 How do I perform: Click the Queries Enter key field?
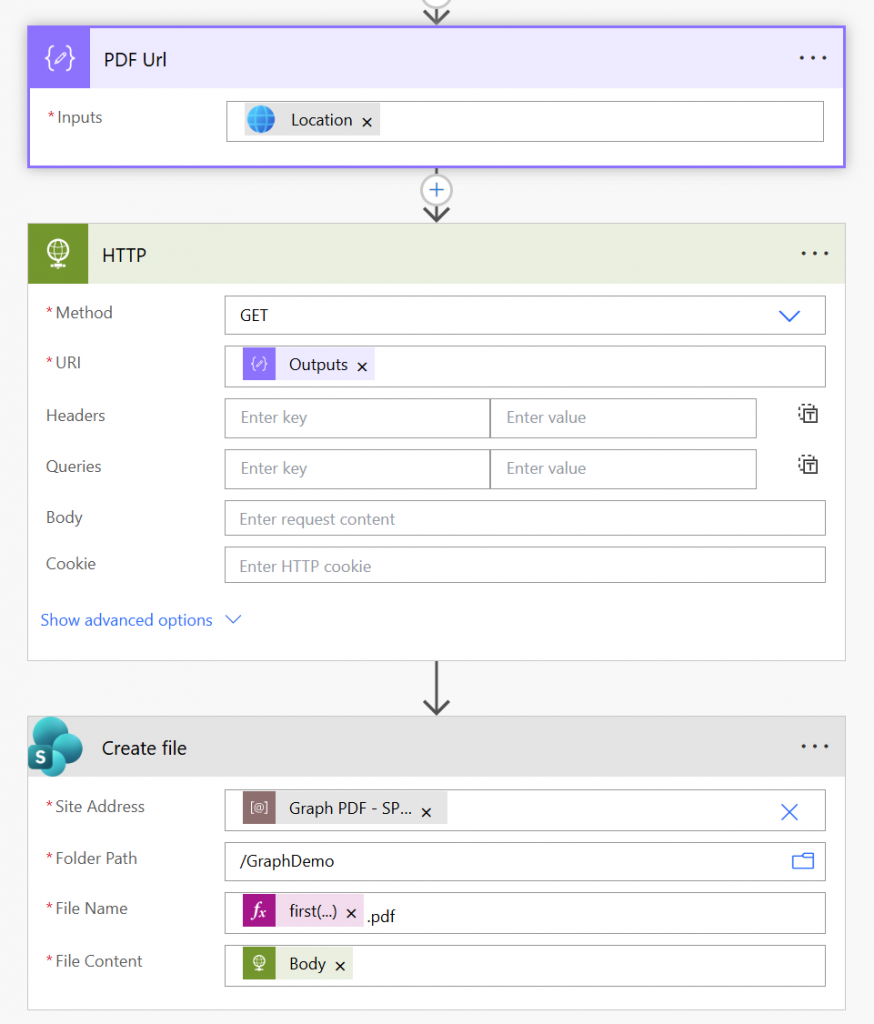[x=357, y=469]
